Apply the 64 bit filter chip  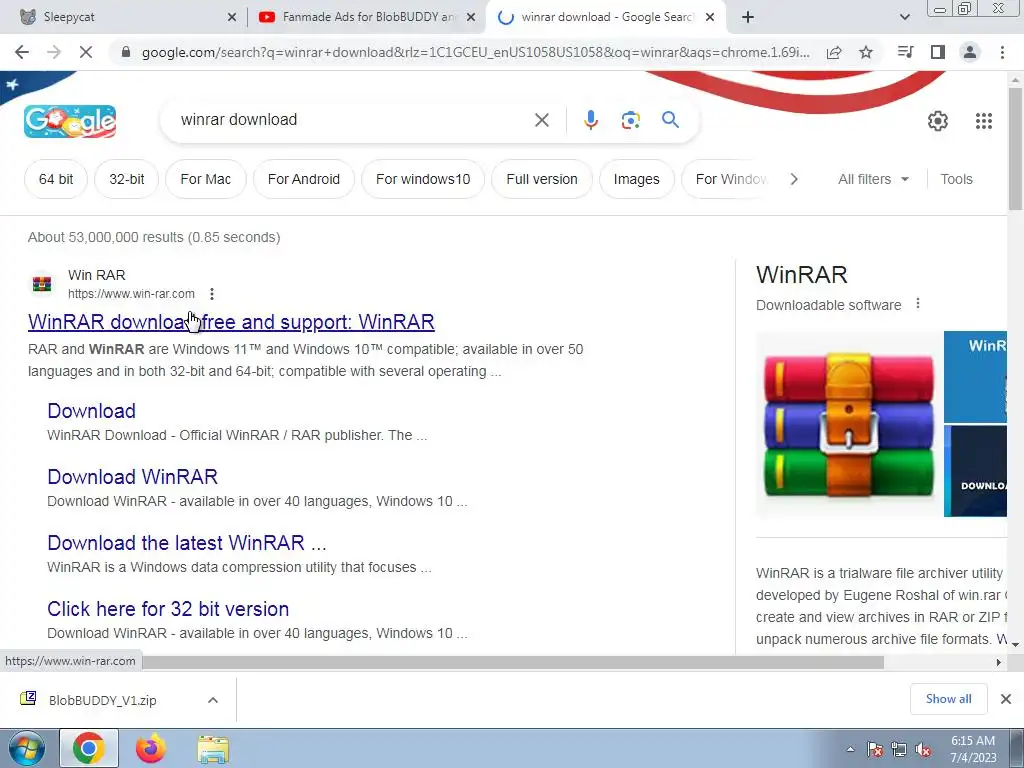tap(56, 179)
